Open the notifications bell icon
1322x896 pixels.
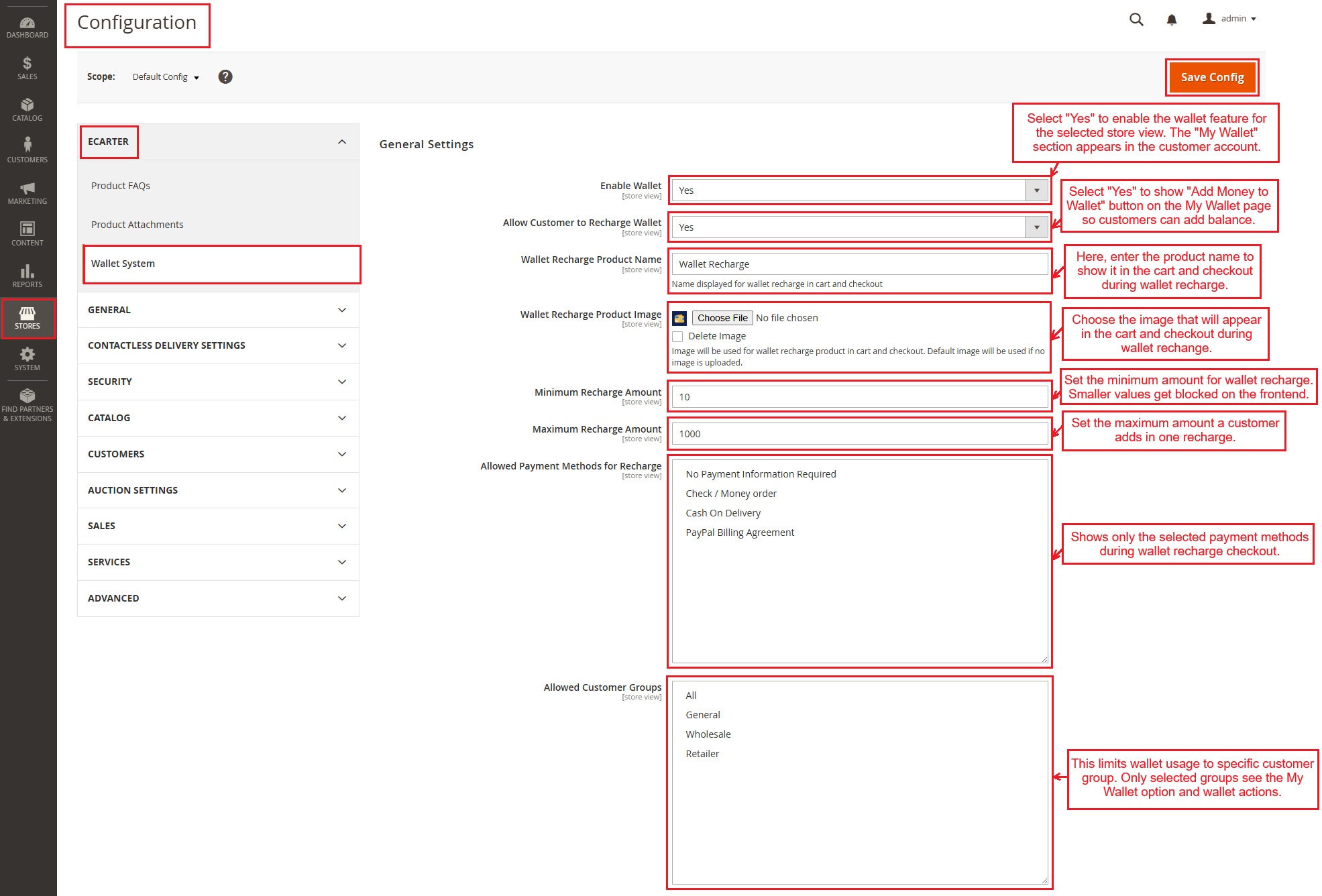tap(1172, 19)
